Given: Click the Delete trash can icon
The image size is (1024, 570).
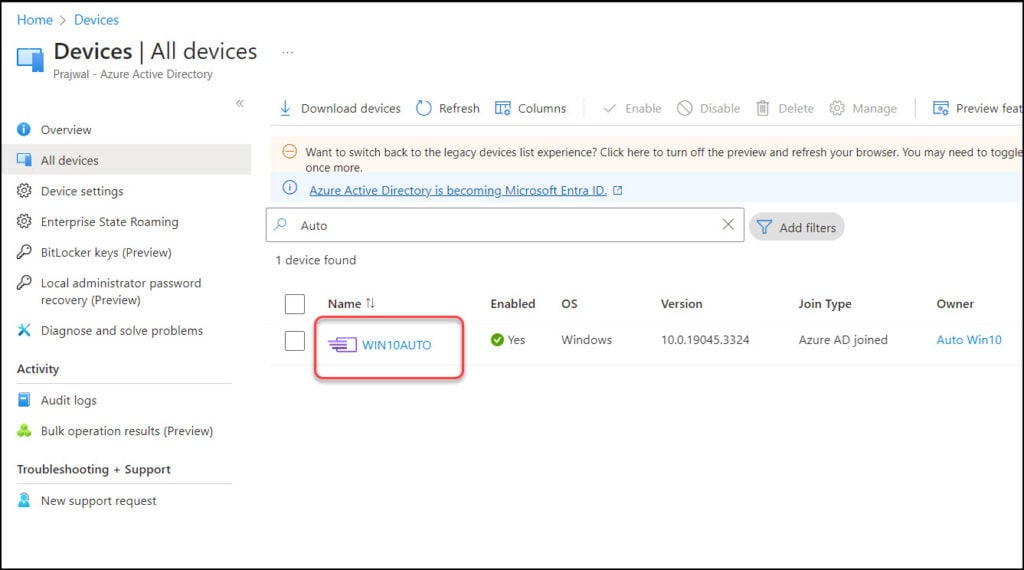Looking at the screenshot, I should tap(762, 108).
